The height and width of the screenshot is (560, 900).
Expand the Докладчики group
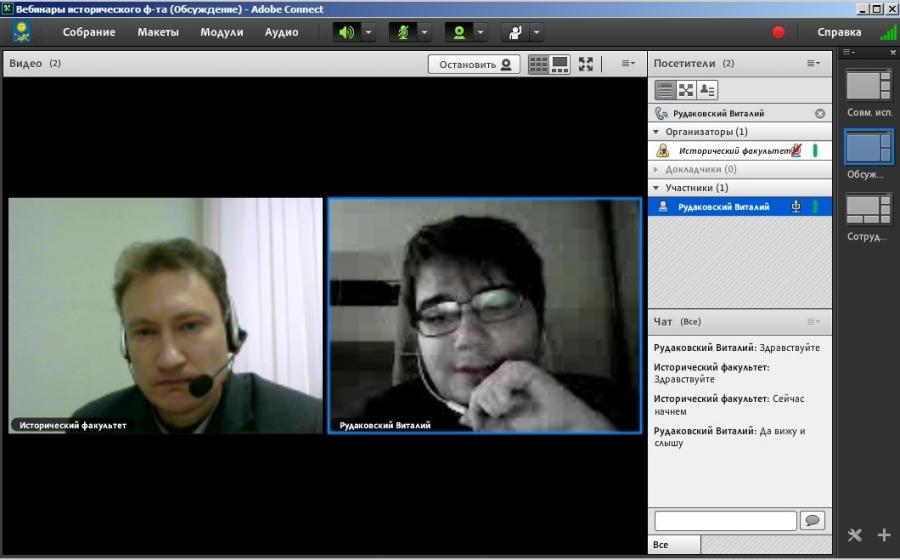656,169
